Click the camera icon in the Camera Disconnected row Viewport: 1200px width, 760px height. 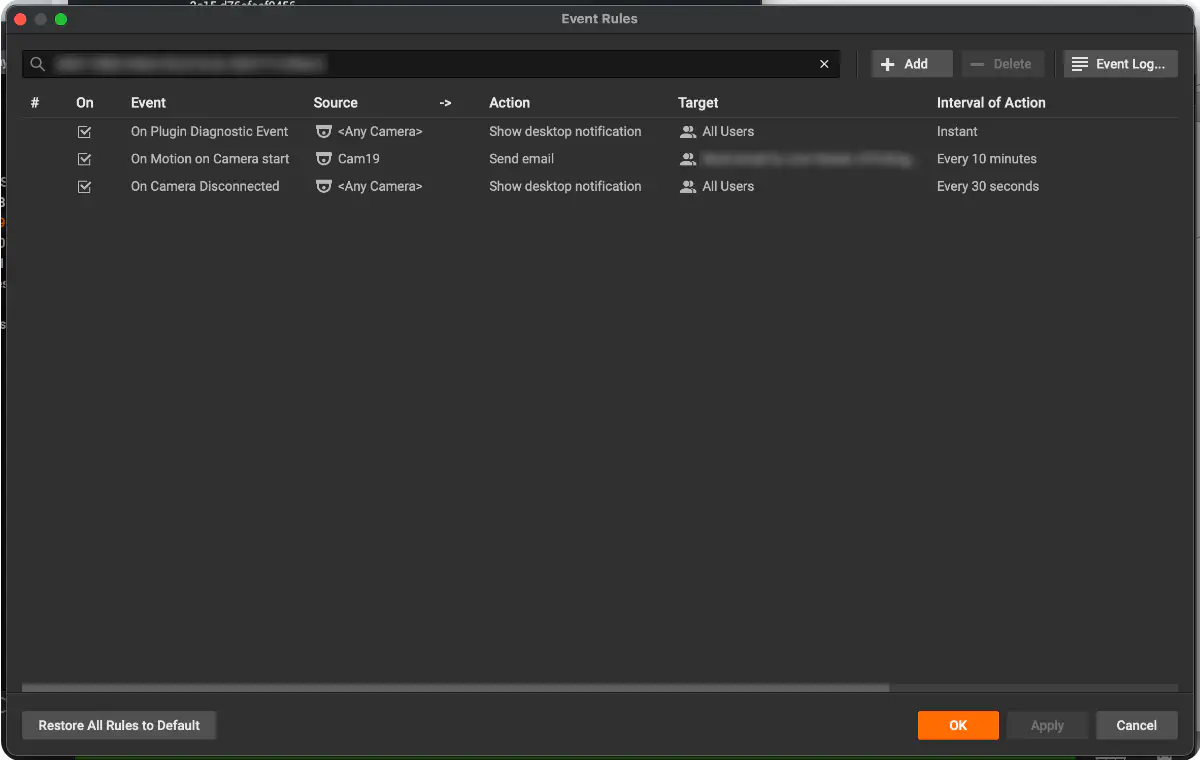323,186
